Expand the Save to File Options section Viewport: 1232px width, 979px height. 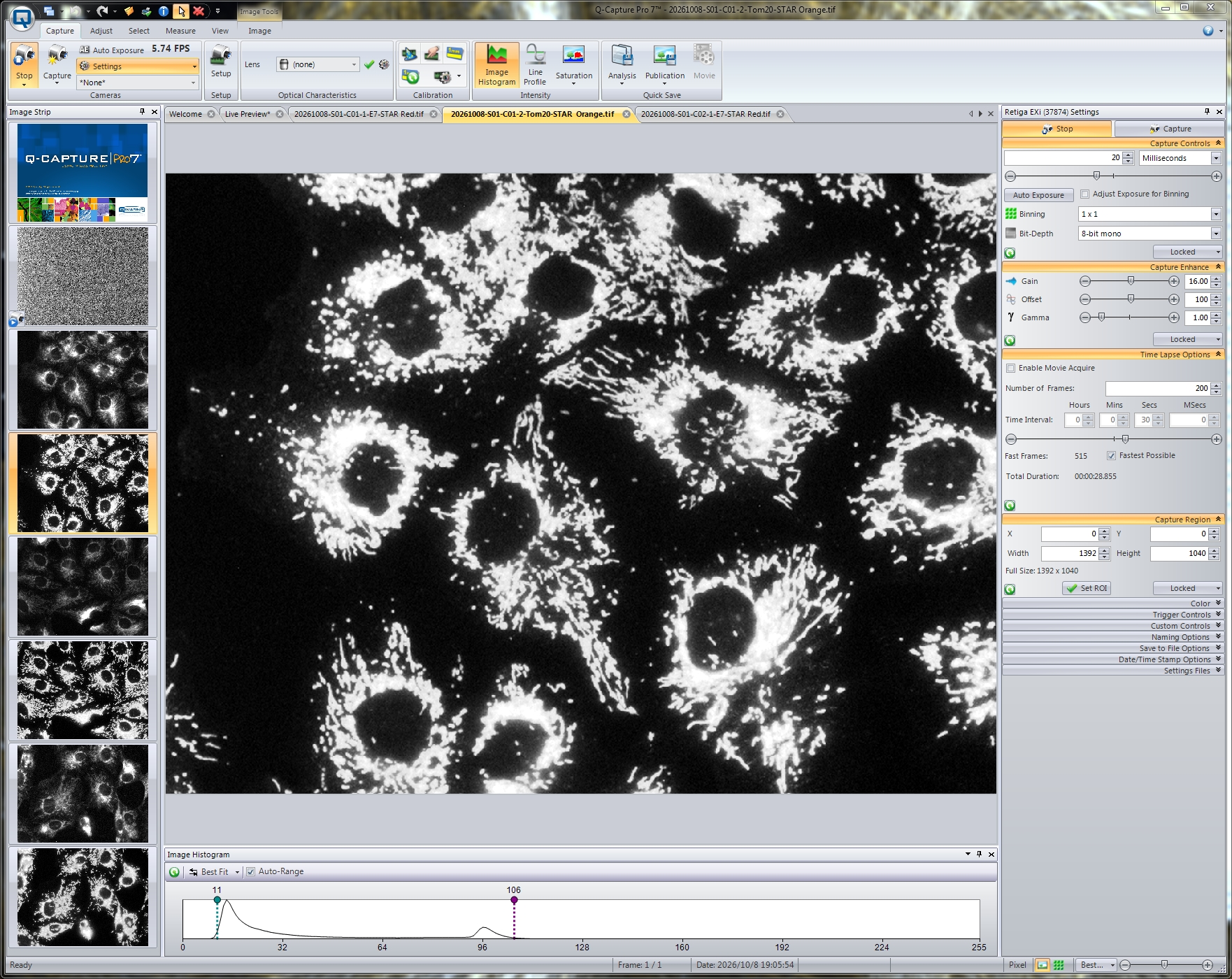(1112, 648)
